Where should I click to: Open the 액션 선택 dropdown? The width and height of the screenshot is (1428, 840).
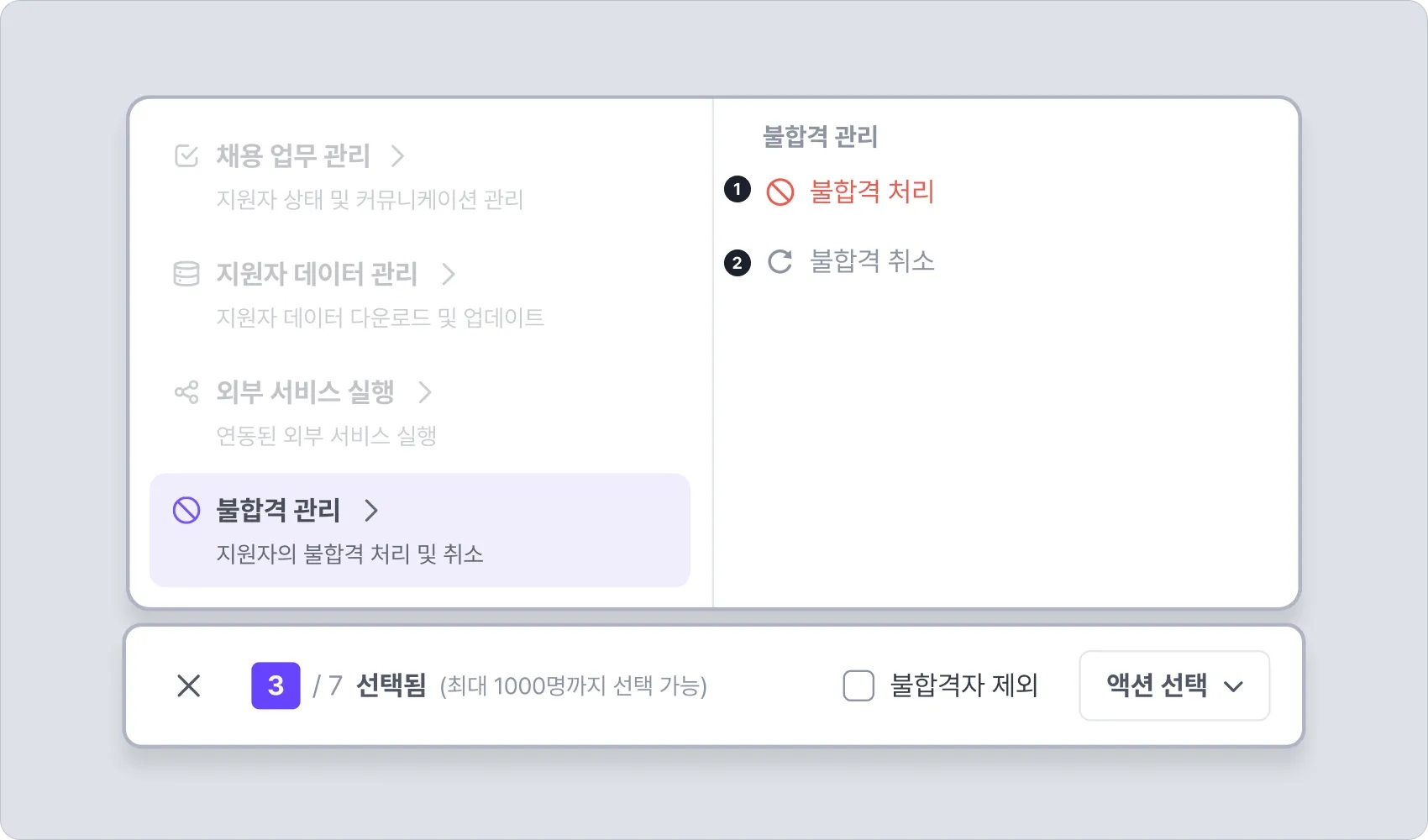(1173, 686)
